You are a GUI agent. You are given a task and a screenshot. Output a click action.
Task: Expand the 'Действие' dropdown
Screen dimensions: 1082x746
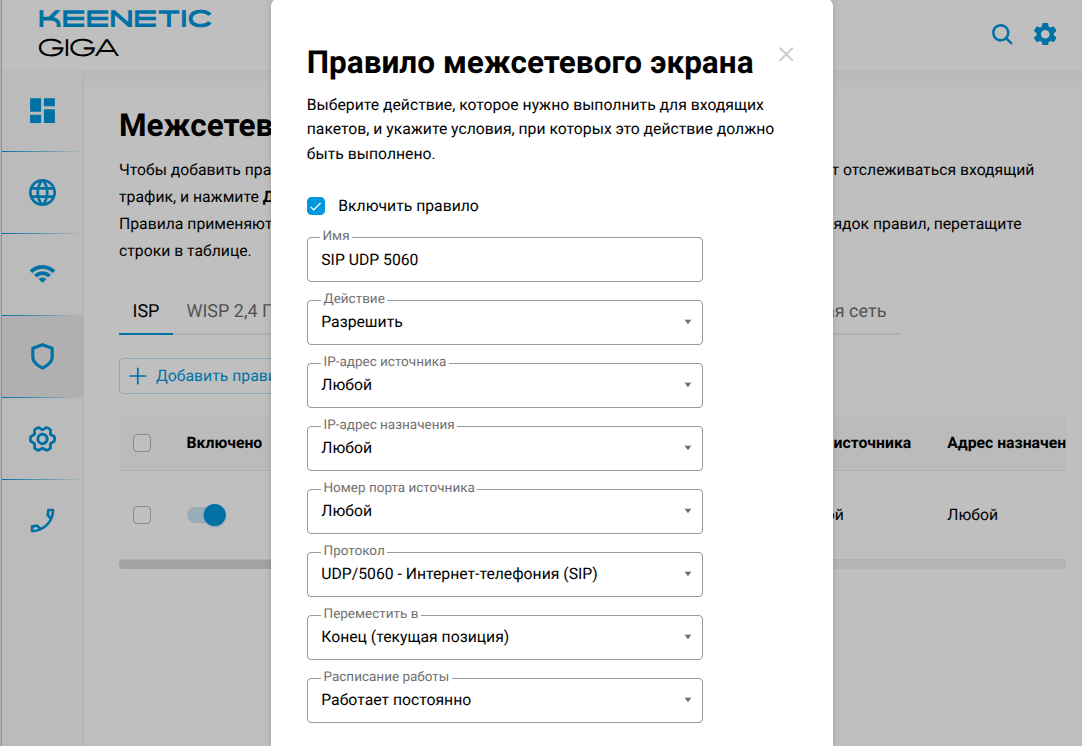coord(504,322)
